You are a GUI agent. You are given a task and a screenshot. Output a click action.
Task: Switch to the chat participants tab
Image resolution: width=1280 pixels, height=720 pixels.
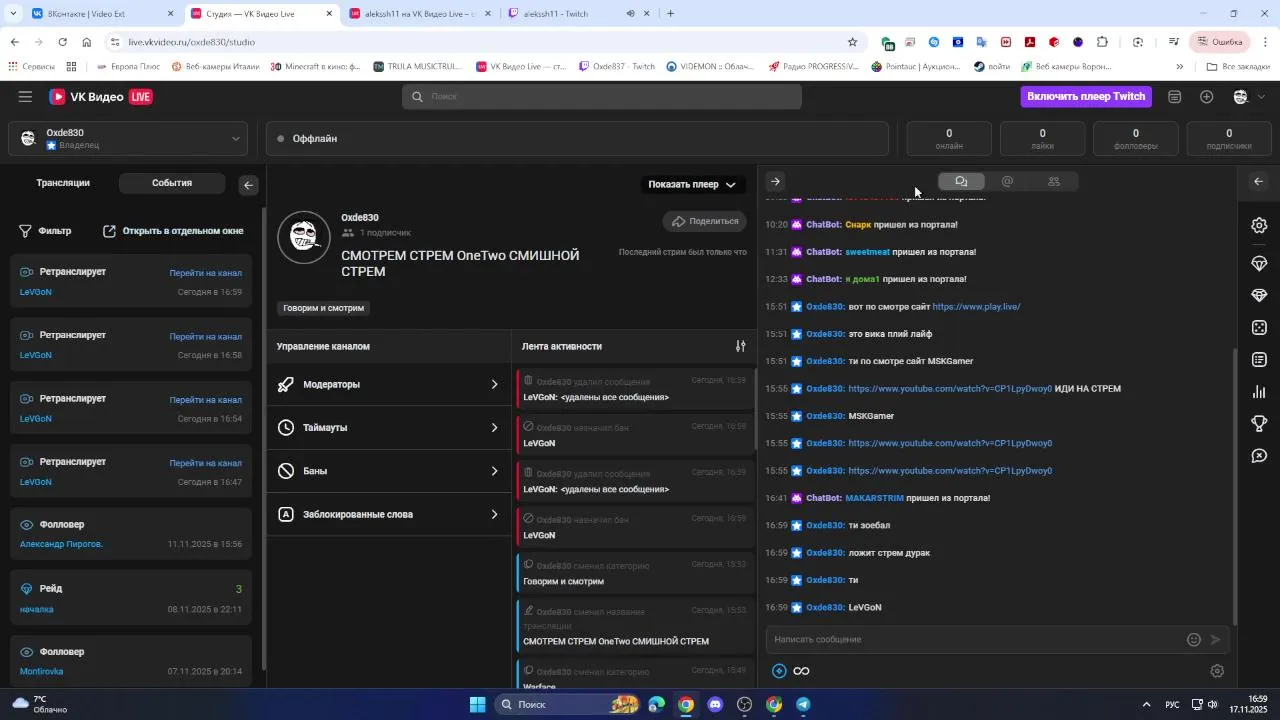[x=1053, y=181]
